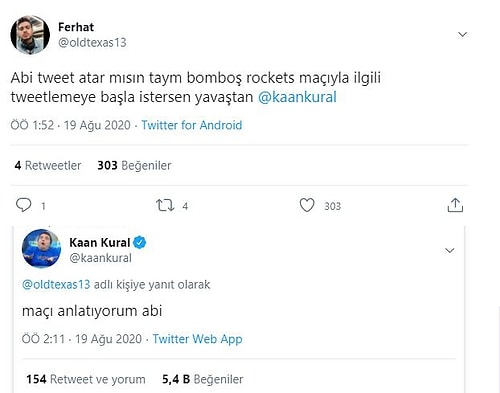Open Ferhat's profile picture

tap(30, 35)
